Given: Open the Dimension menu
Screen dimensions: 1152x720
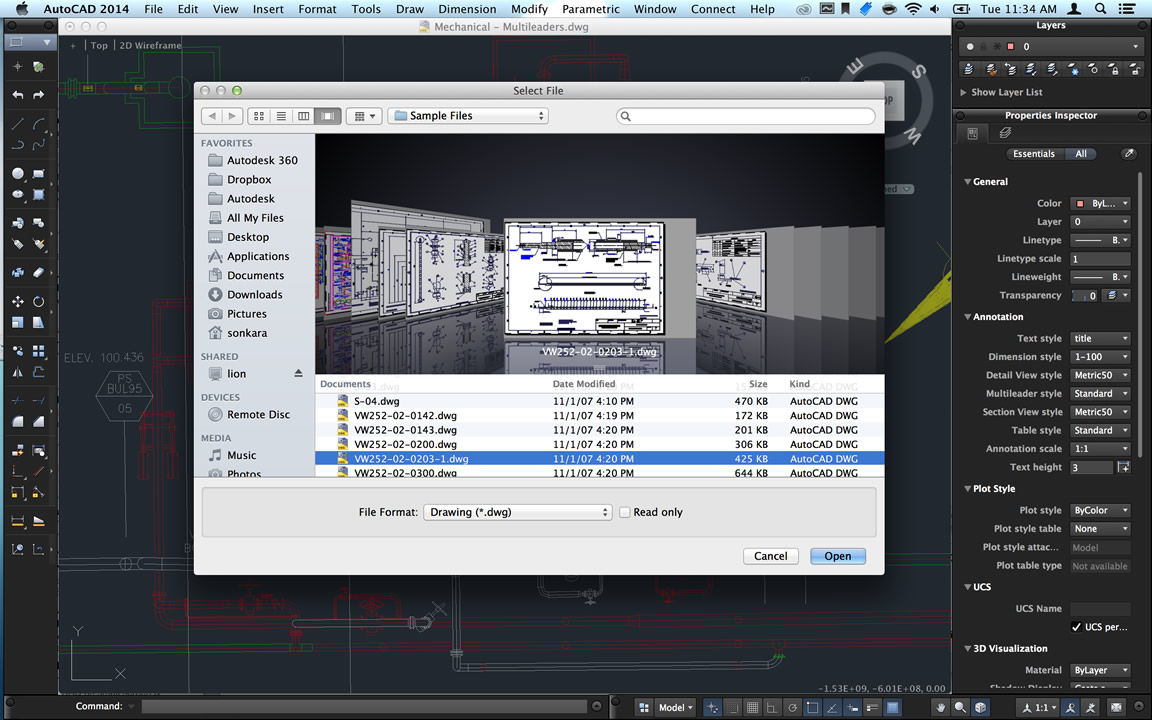Looking at the screenshot, I should click(467, 9).
